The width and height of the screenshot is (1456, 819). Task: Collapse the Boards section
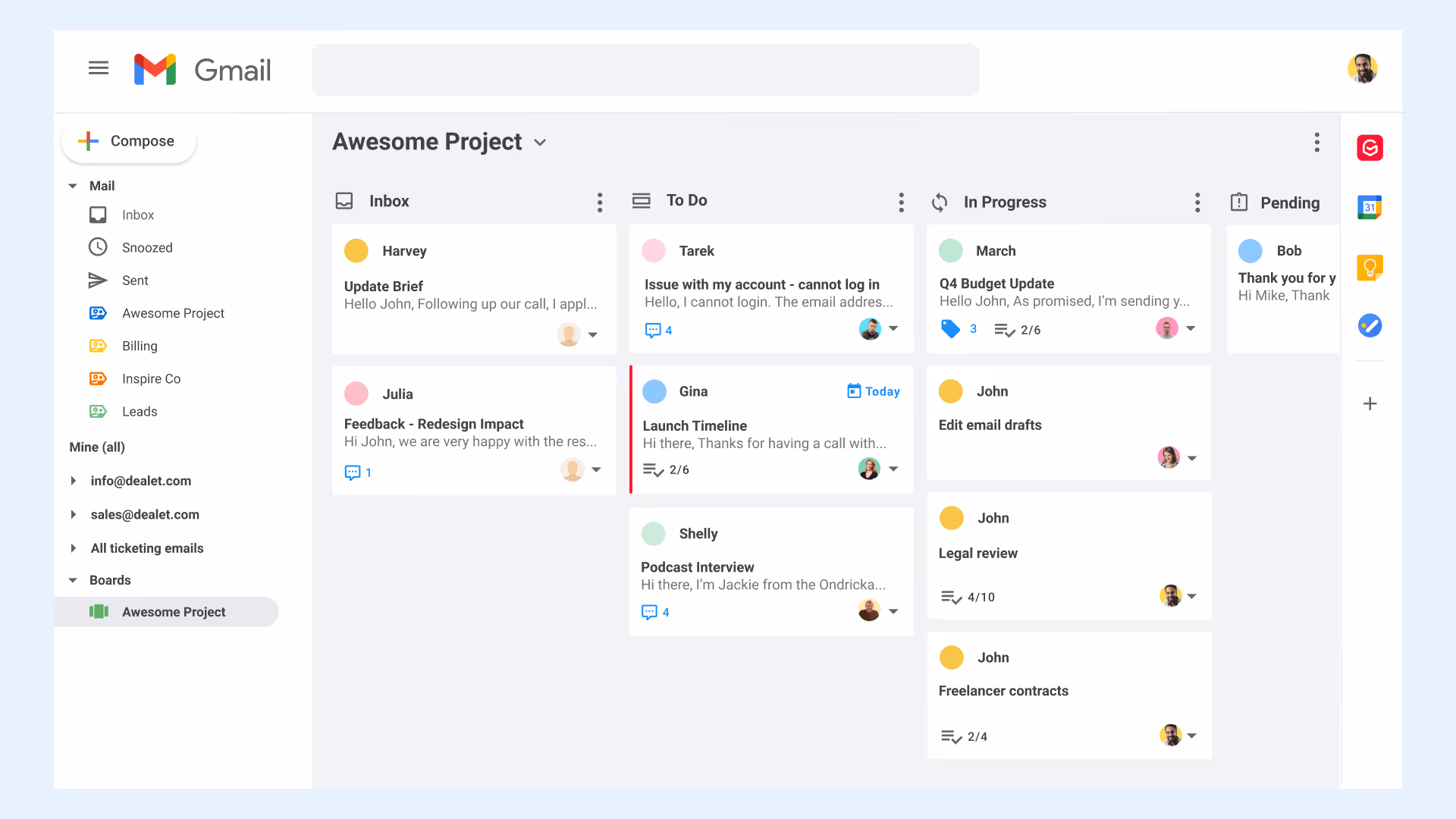click(x=73, y=580)
